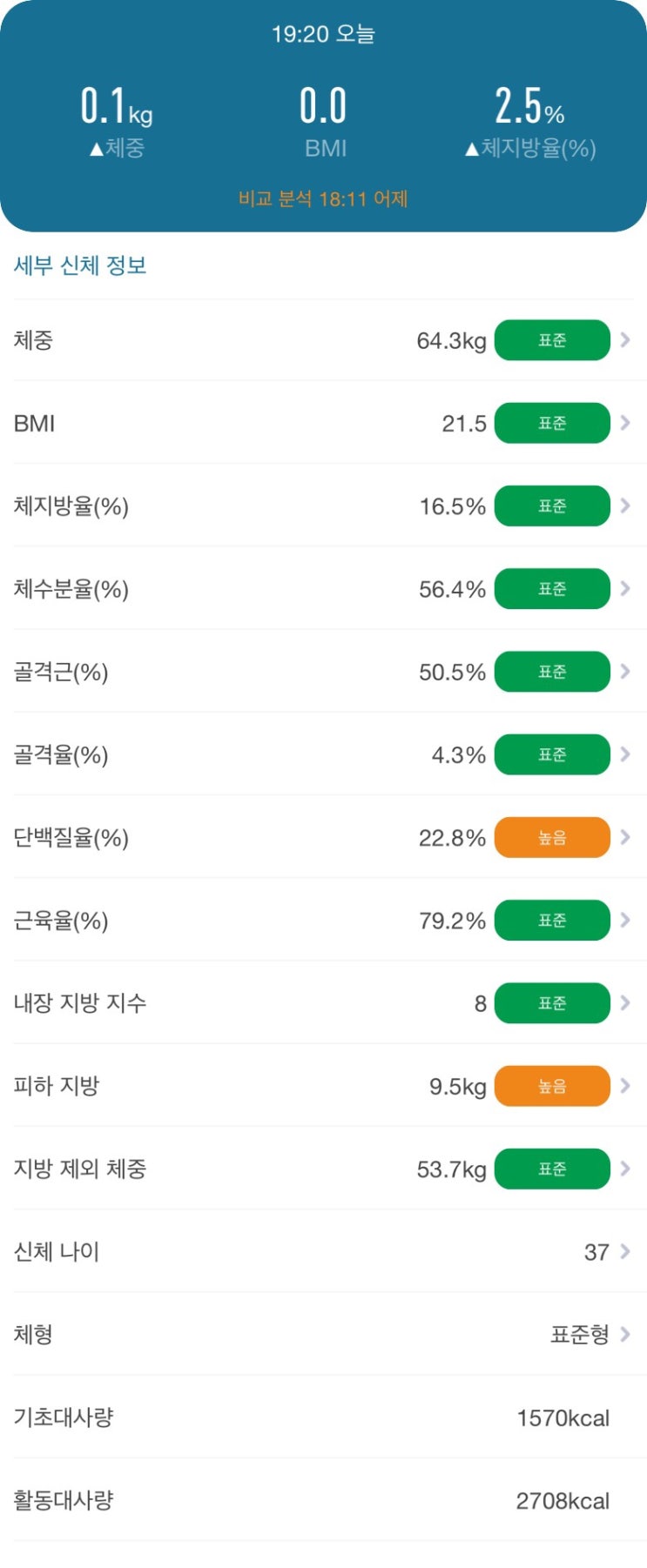This screenshot has width=647, height=1568.
Task: Tap the green 표준 badge for 근육율(%)
Action: click(552, 920)
